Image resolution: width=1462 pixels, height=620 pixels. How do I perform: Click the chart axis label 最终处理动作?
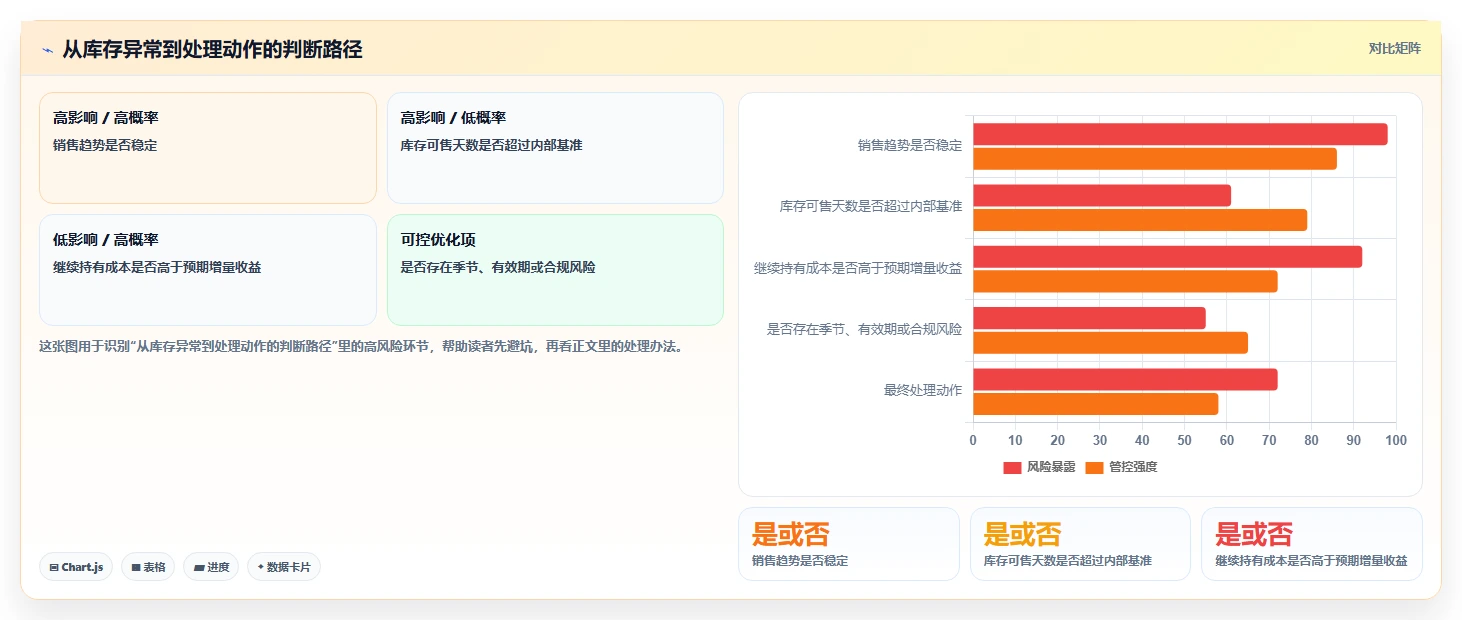click(923, 390)
